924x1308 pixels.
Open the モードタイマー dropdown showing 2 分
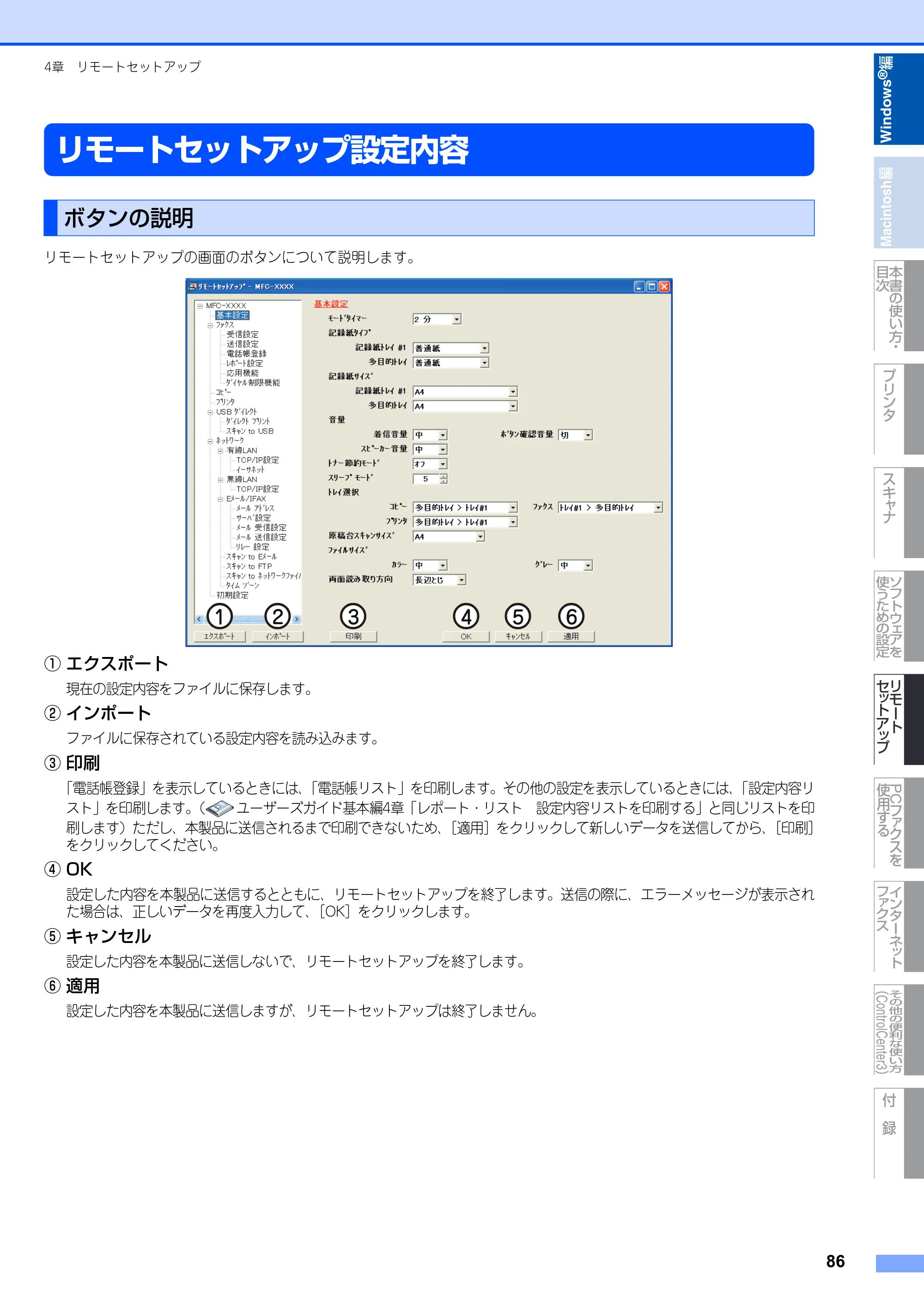[437, 320]
